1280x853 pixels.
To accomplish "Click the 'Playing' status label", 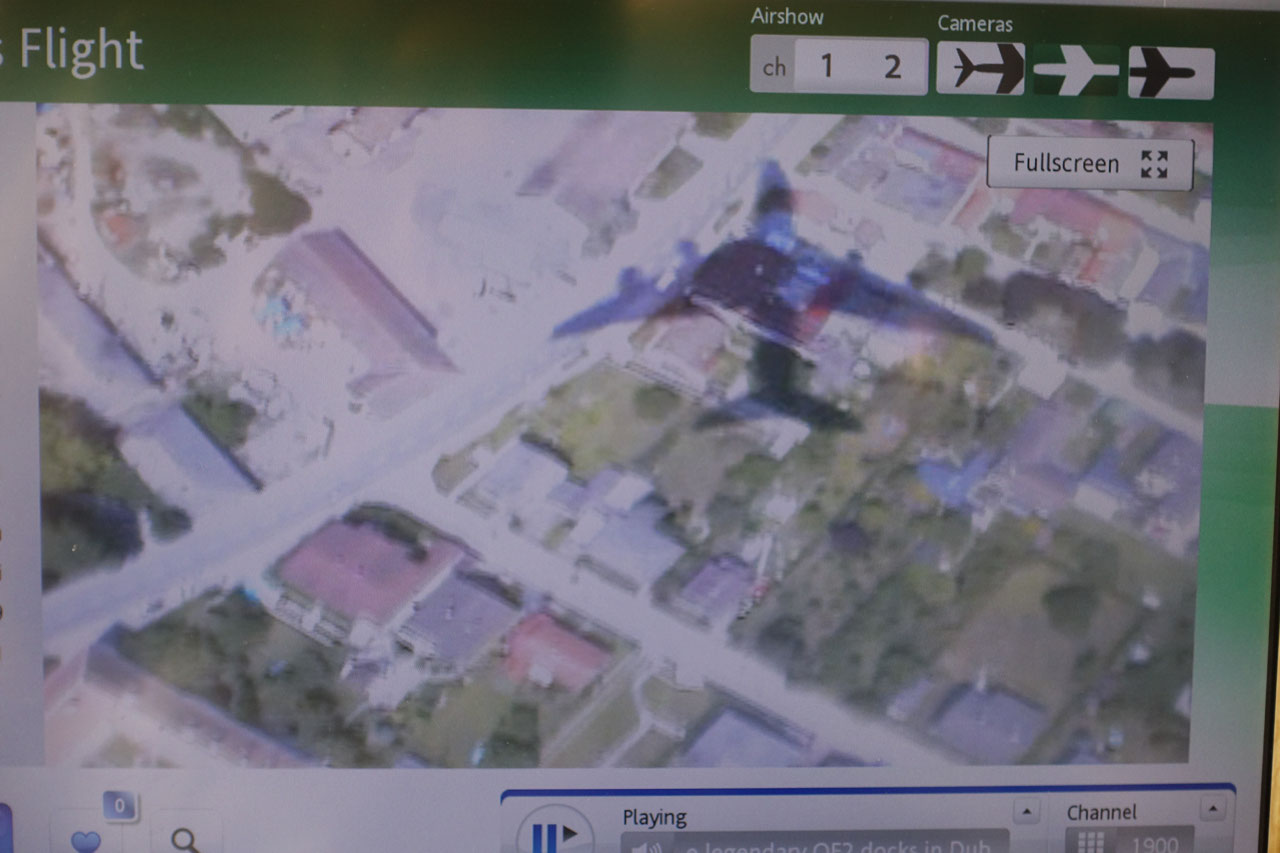I will pyautogui.click(x=654, y=817).
